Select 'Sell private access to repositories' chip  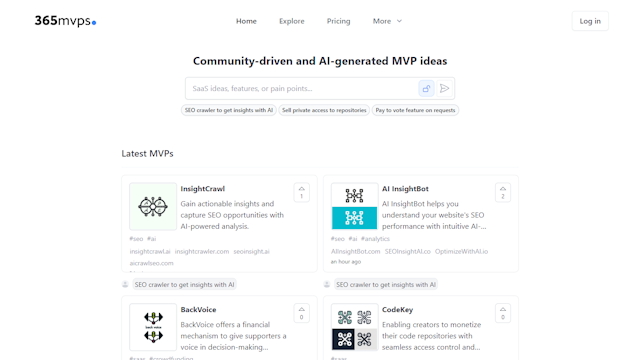click(324, 110)
